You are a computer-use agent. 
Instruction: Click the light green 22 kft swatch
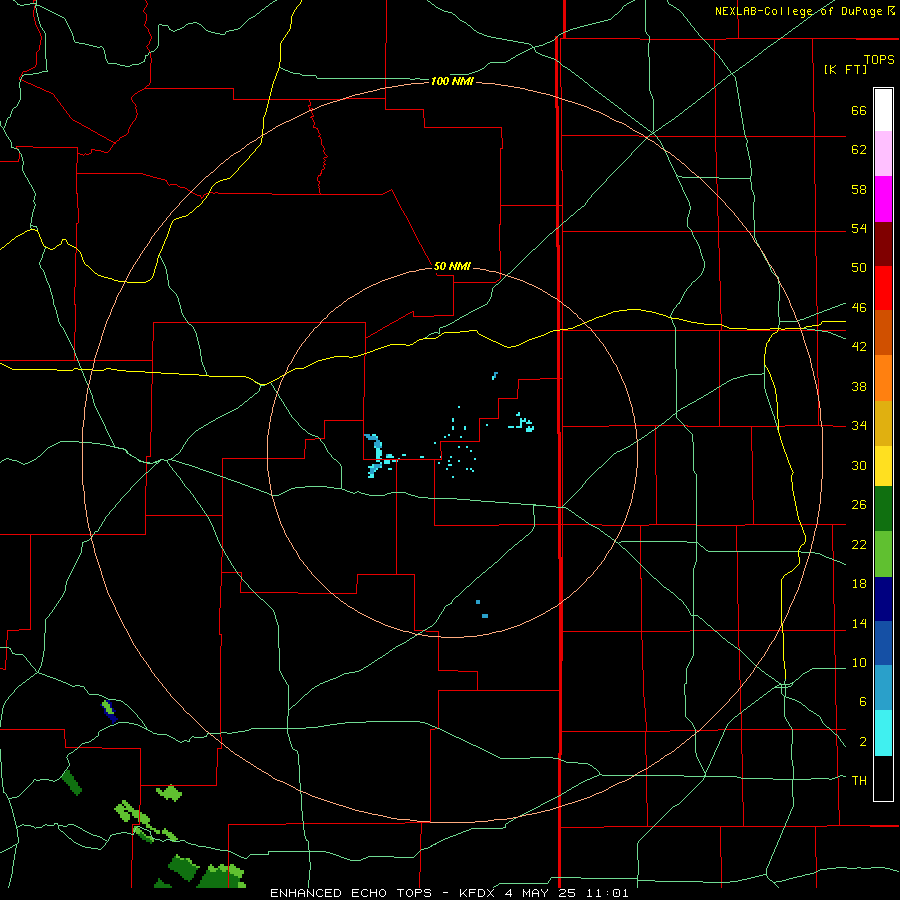(x=883, y=554)
